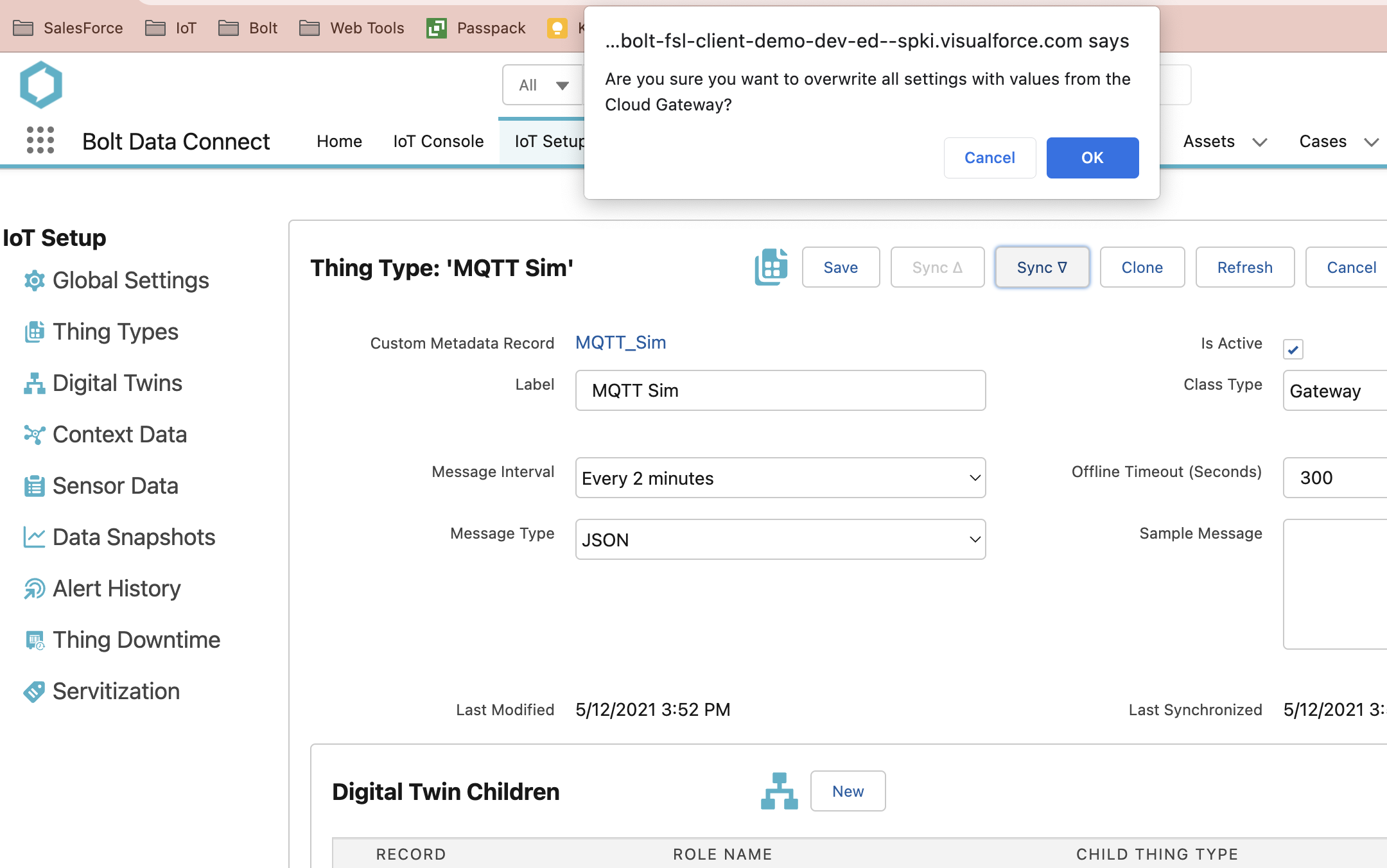Click the Offline Timeout seconds field
The height and width of the screenshot is (868, 1387).
(x=1335, y=478)
